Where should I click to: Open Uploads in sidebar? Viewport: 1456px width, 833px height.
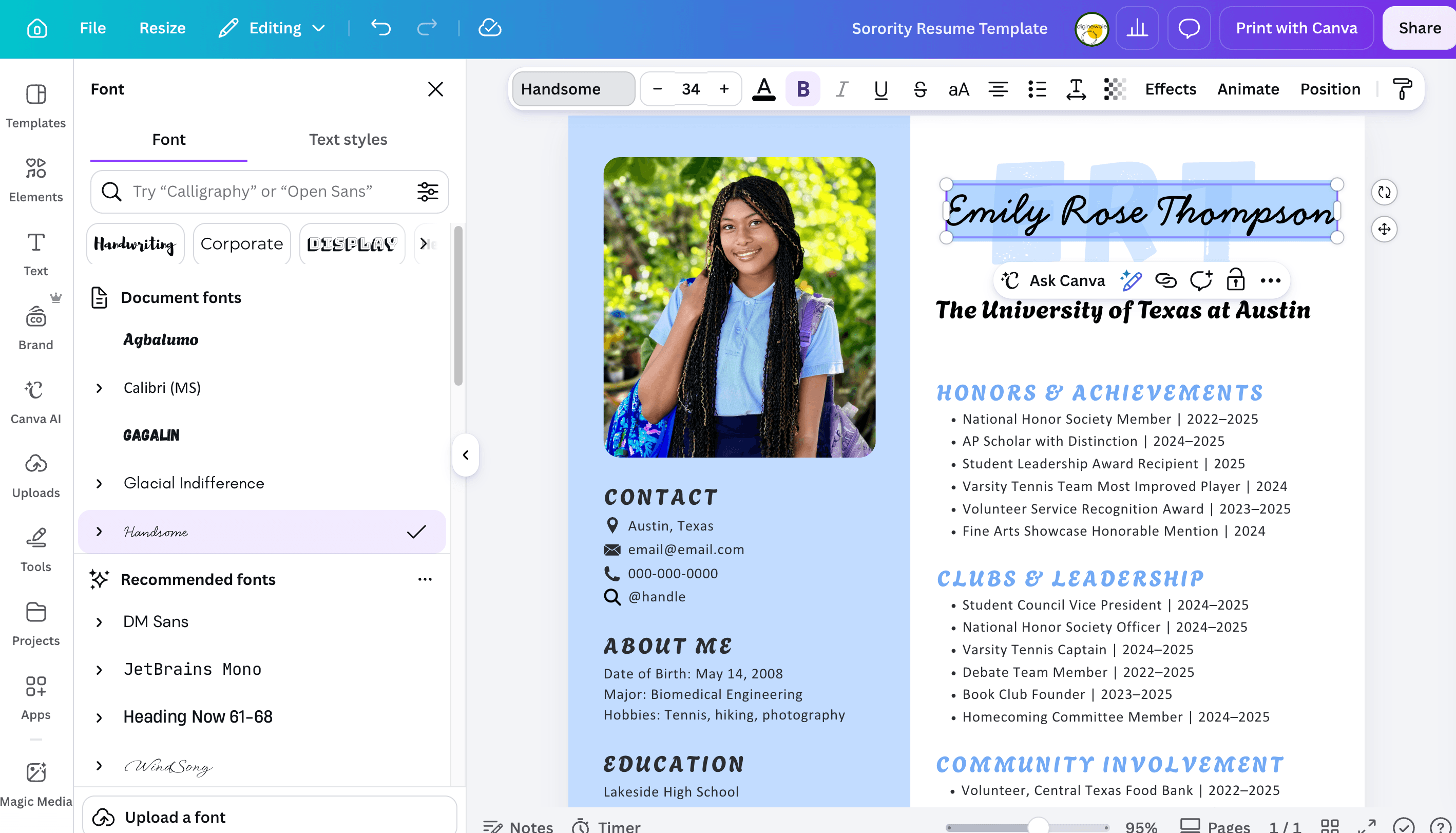(36, 476)
